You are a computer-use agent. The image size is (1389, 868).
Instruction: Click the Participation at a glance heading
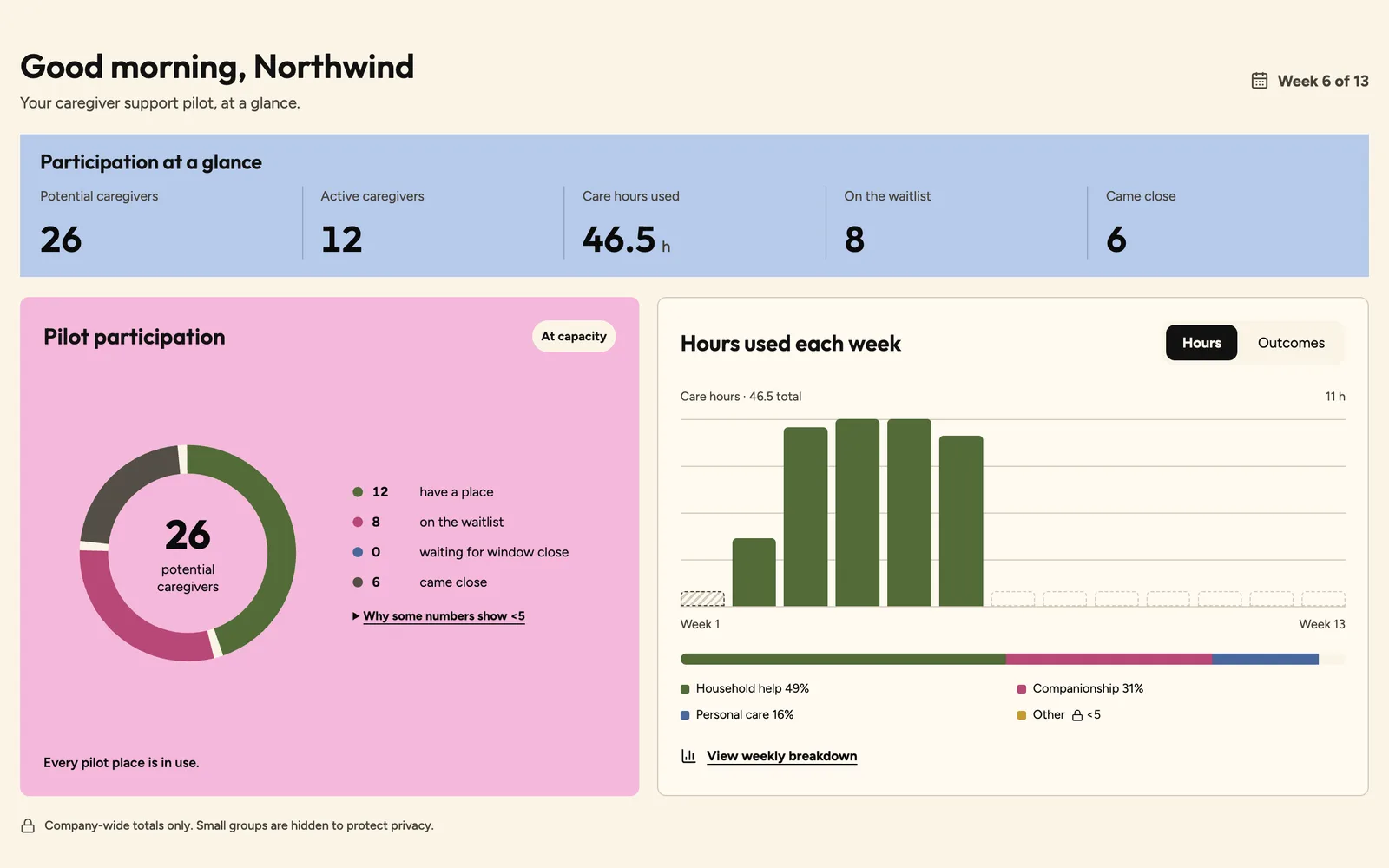click(151, 162)
